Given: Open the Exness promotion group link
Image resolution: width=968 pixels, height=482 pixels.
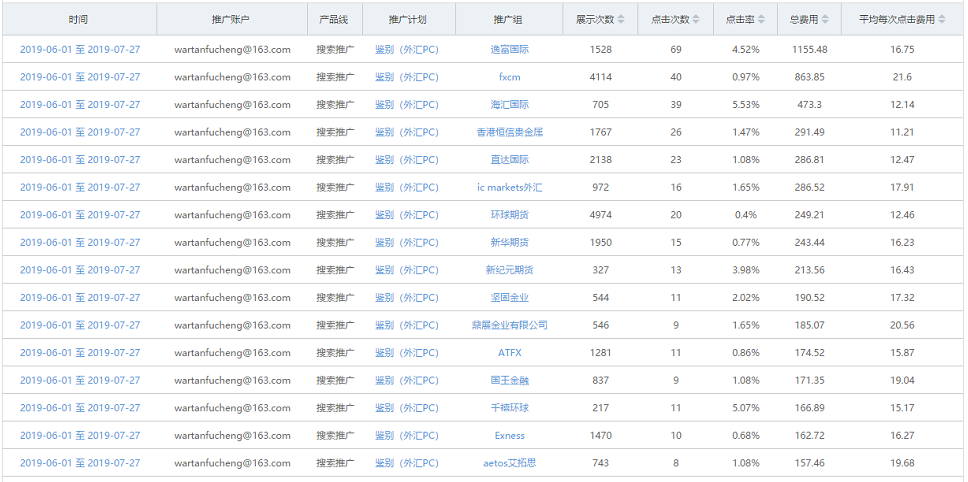Looking at the screenshot, I should click(x=509, y=435).
